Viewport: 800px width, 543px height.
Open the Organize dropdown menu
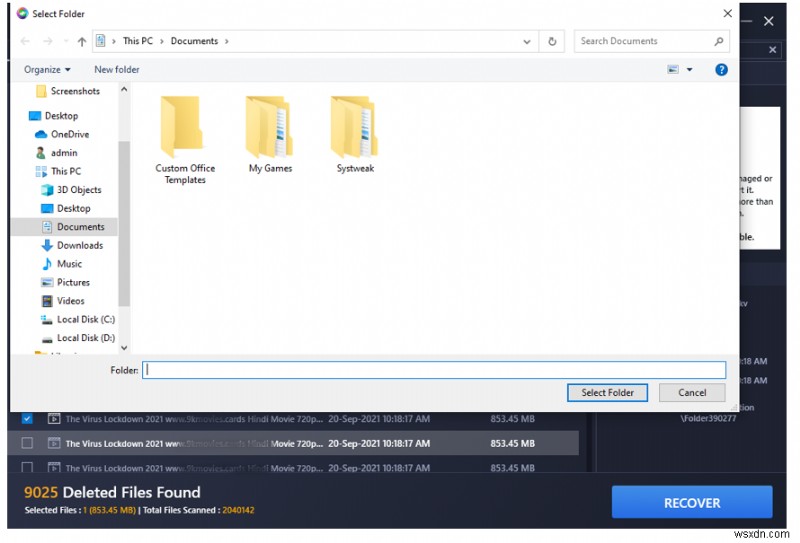[47, 69]
